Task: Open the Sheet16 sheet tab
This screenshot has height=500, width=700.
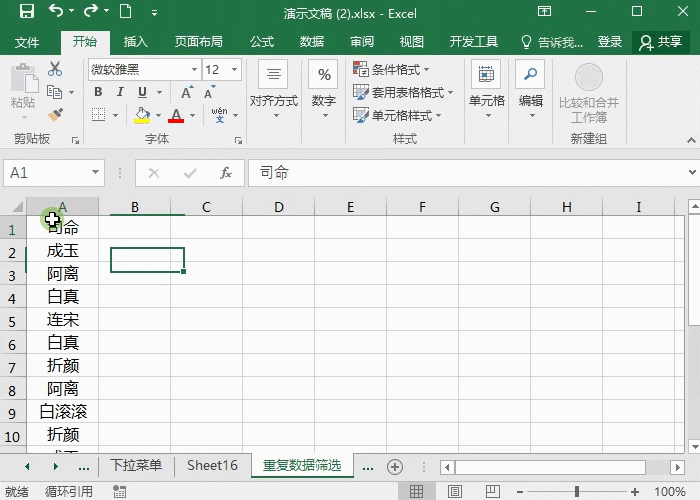Action: 212,466
